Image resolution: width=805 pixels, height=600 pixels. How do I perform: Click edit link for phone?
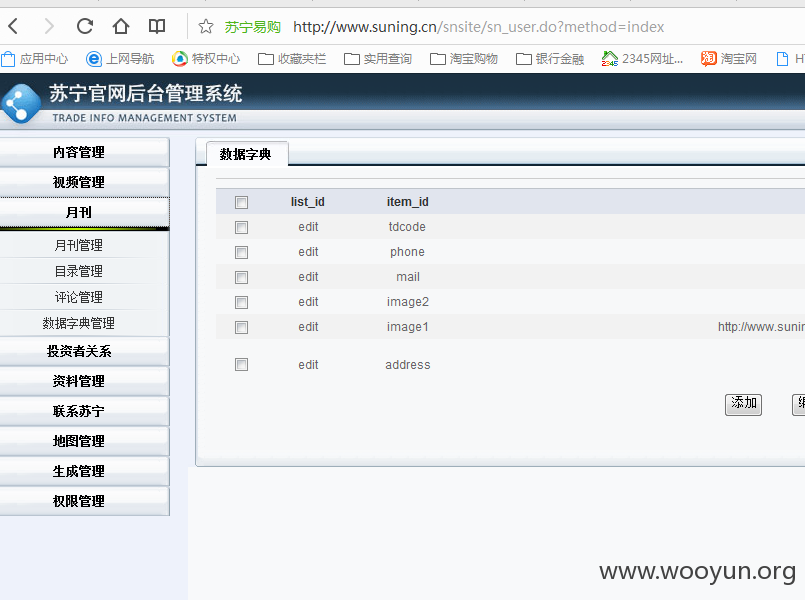coord(308,252)
